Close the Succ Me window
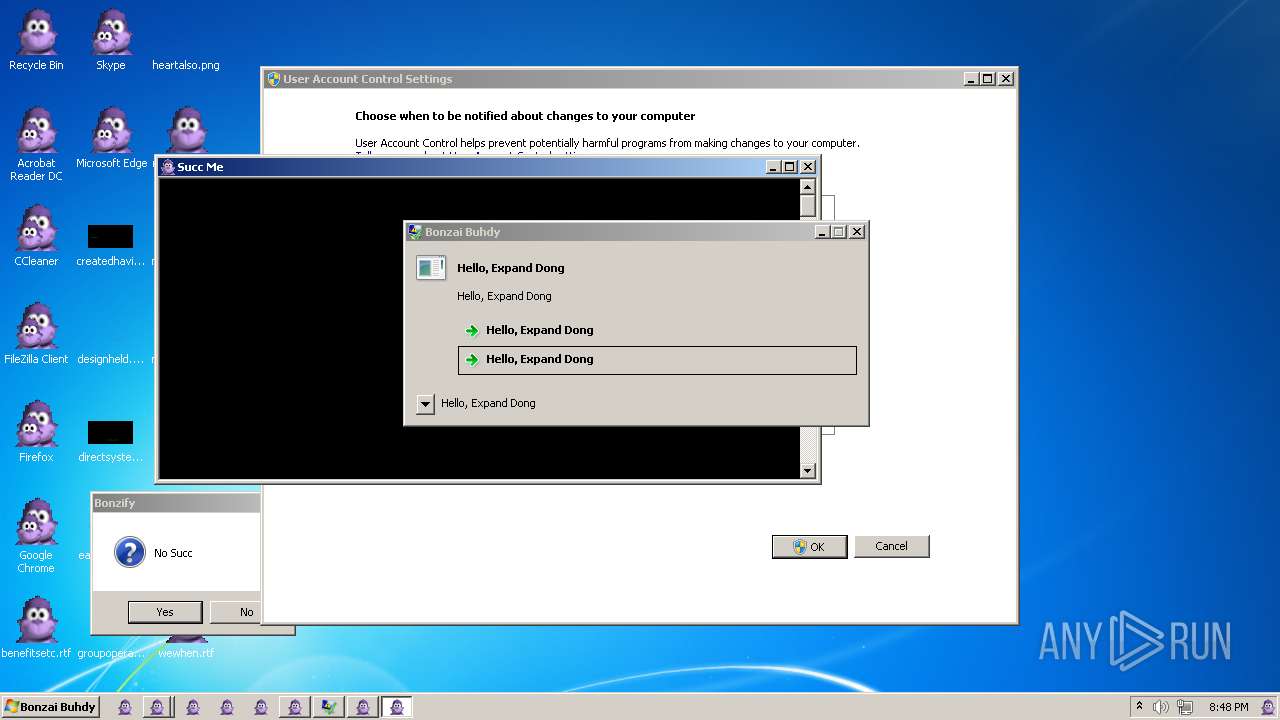The image size is (1280, 720). [x=808, y=167]
